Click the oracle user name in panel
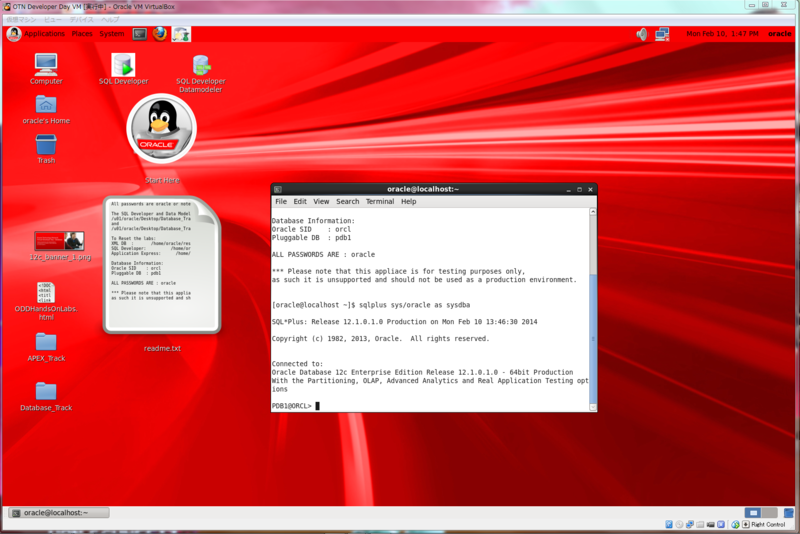The width and height of the screenshot is (800, 534). (x=780, y=34)
